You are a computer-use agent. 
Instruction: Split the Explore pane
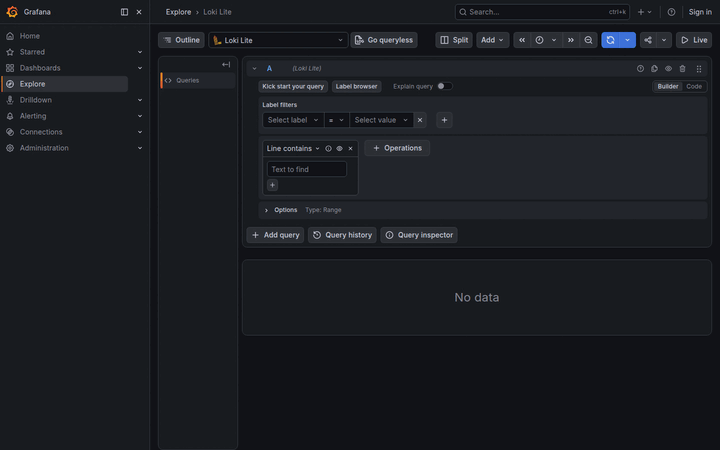coord(454,40)
